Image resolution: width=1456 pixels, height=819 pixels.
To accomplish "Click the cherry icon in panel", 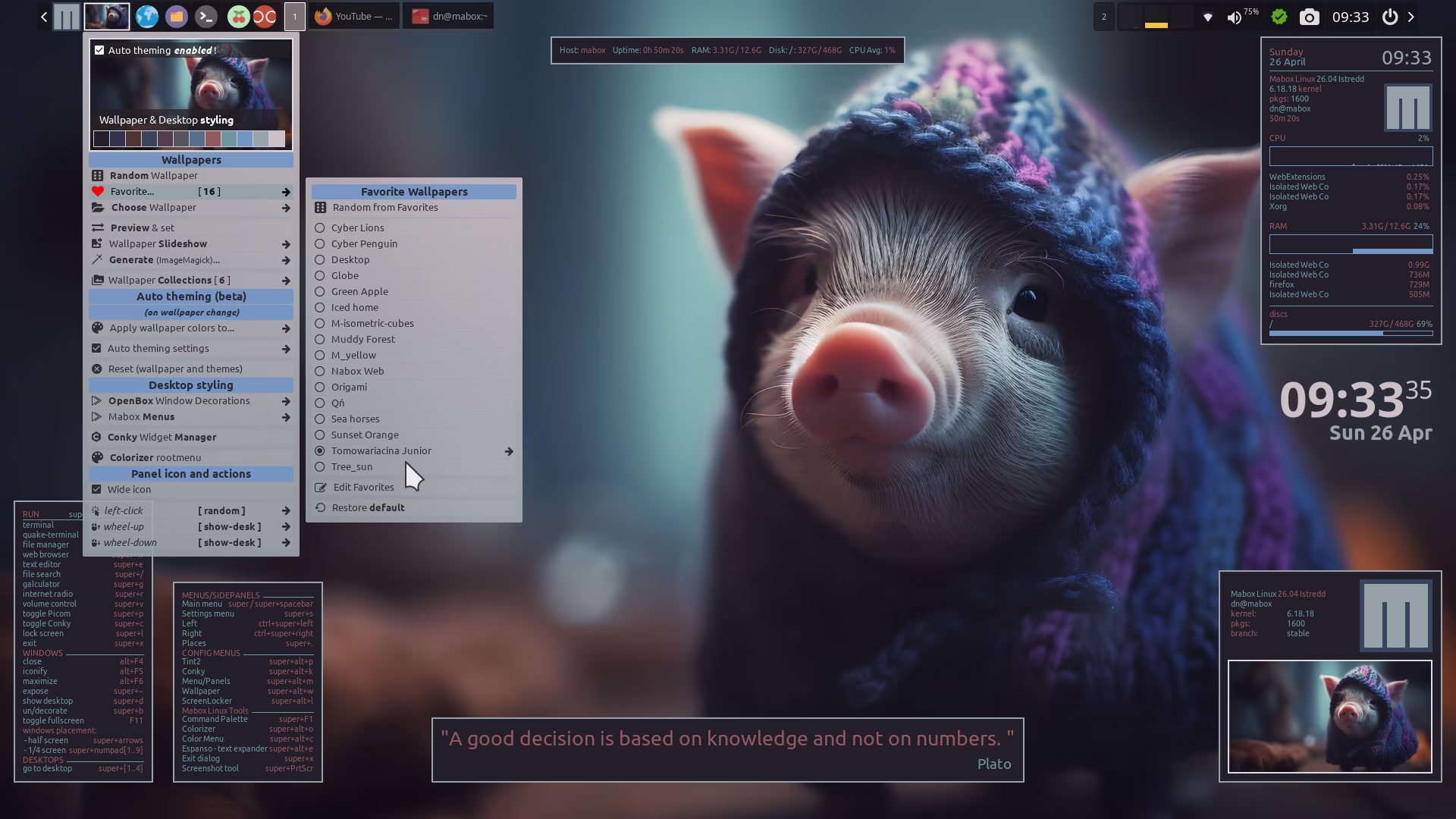I will pos(238,17).
